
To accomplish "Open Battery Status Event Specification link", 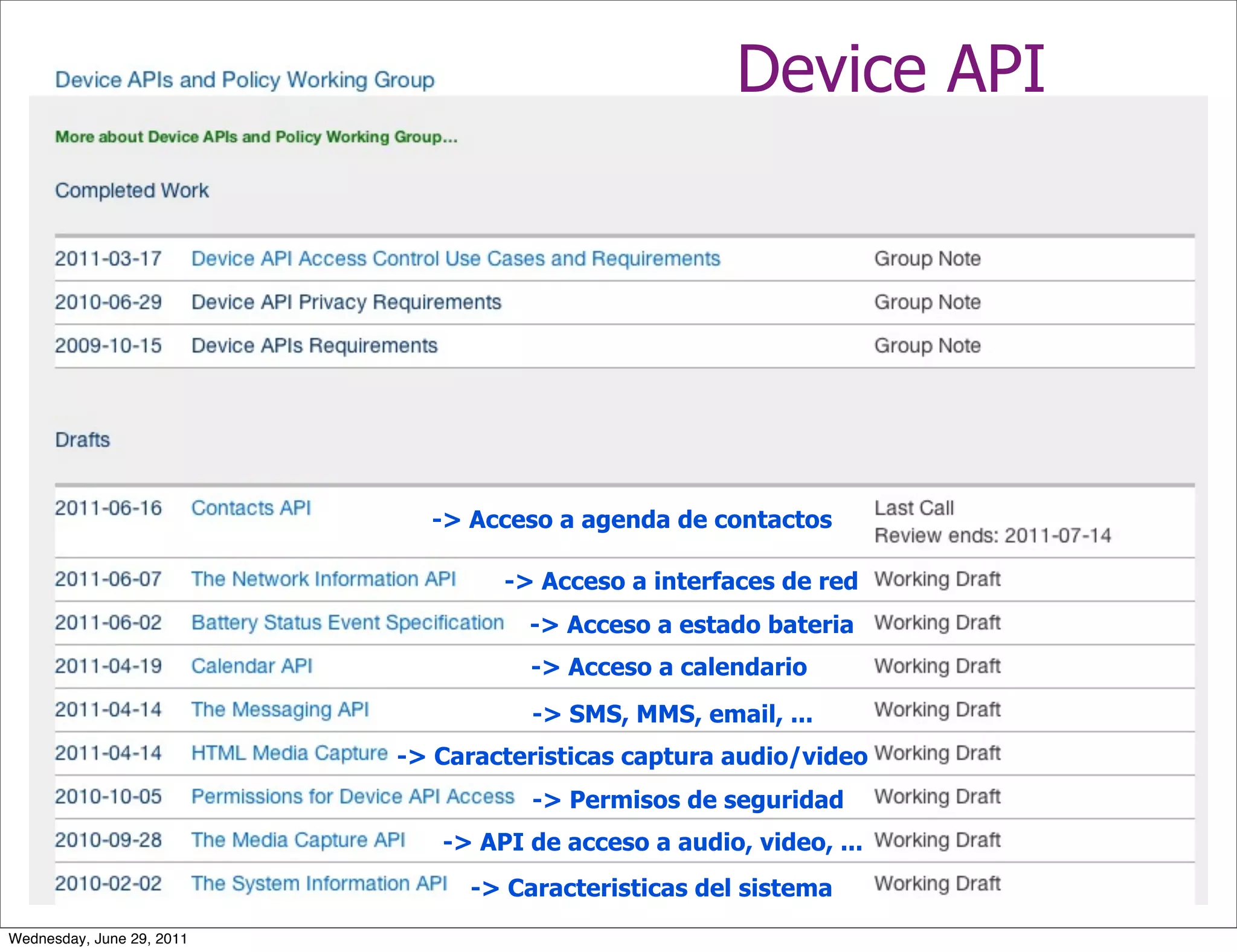I will (x=348, y=622).
